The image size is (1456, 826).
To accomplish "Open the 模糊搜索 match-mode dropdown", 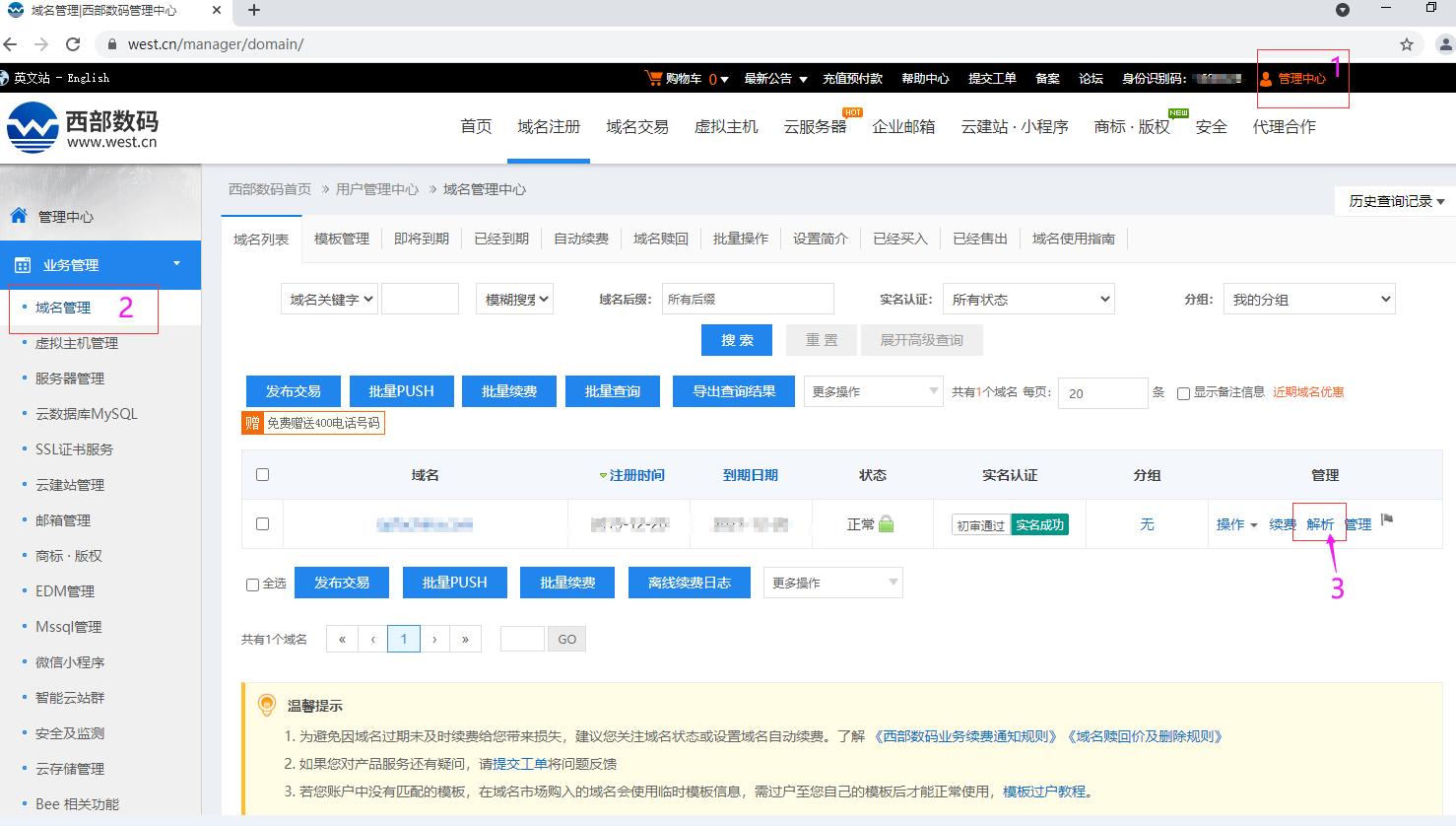I will point(514,299).
